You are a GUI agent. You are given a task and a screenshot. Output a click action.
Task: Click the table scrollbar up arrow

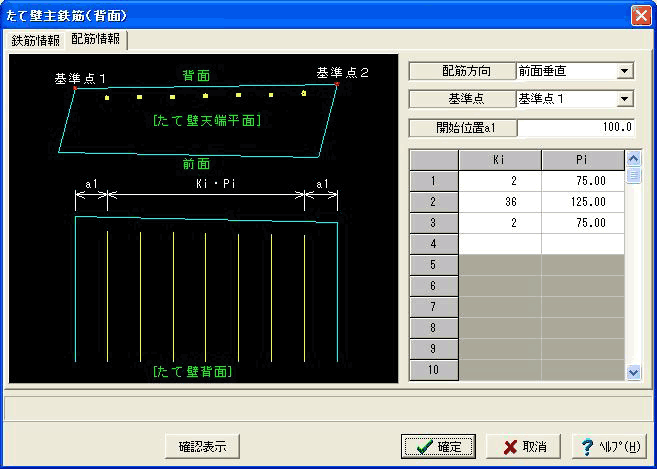pyautogui.click(x=633, y=159)
